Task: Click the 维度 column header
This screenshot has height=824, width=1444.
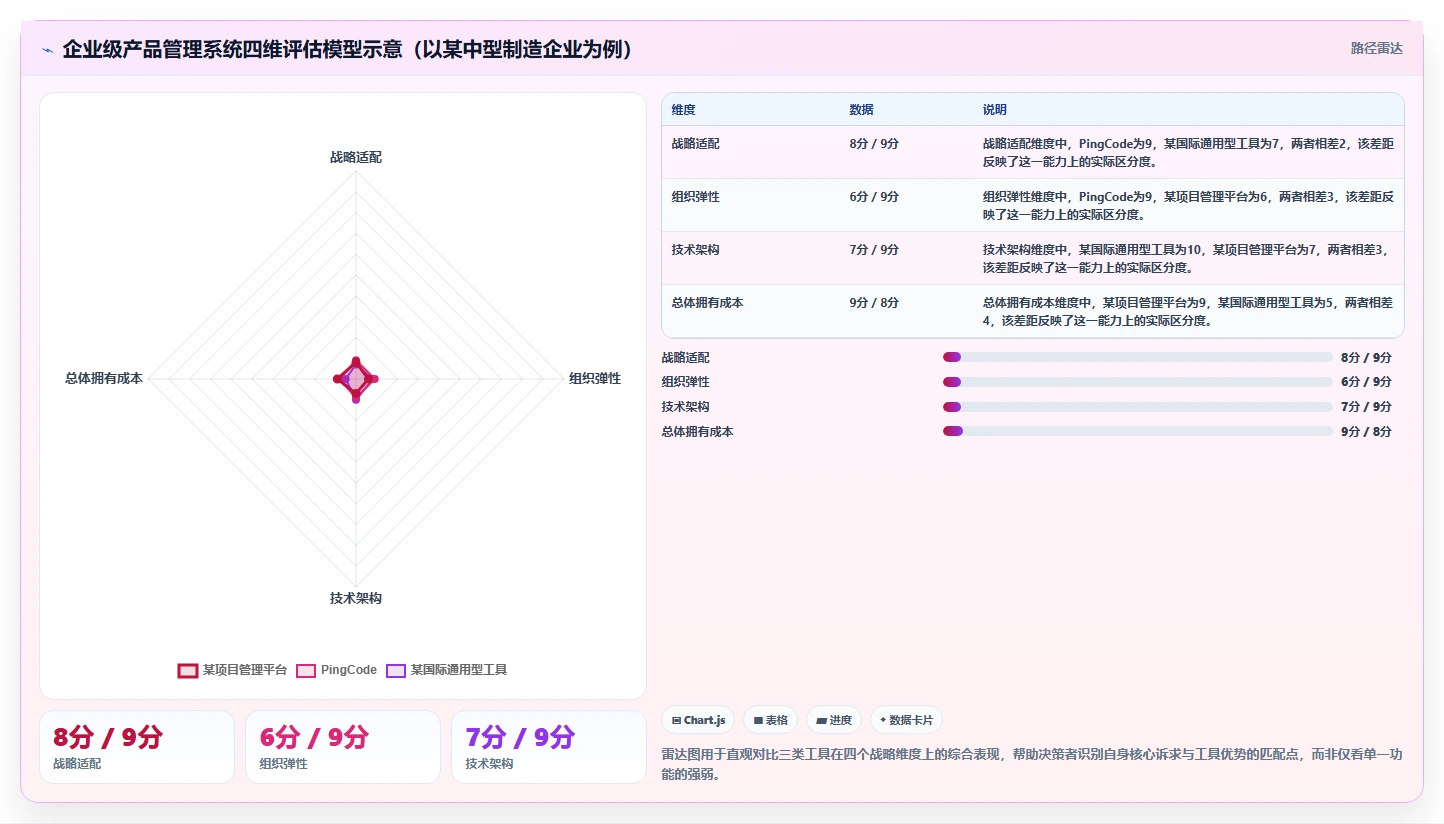Action: click(x=684, y=110)
